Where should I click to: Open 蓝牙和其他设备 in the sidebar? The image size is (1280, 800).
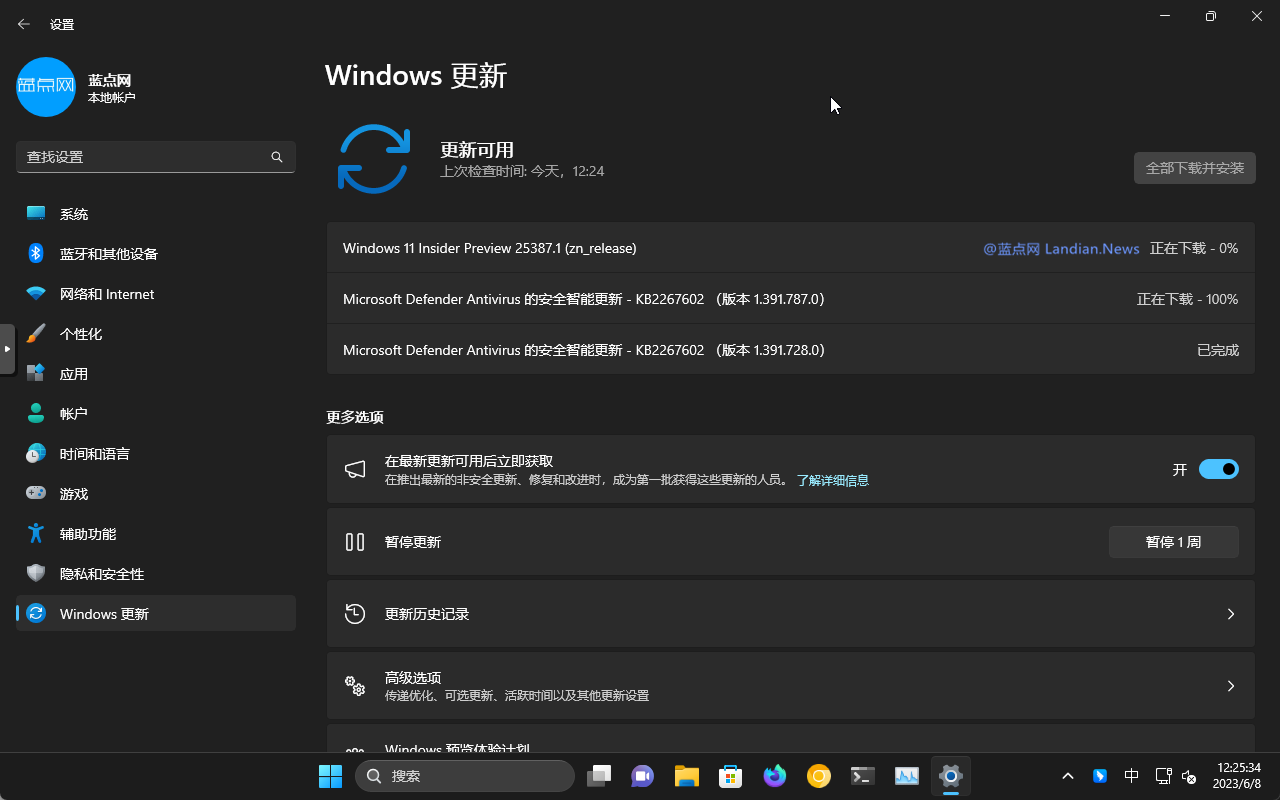(x=156, y=254)
